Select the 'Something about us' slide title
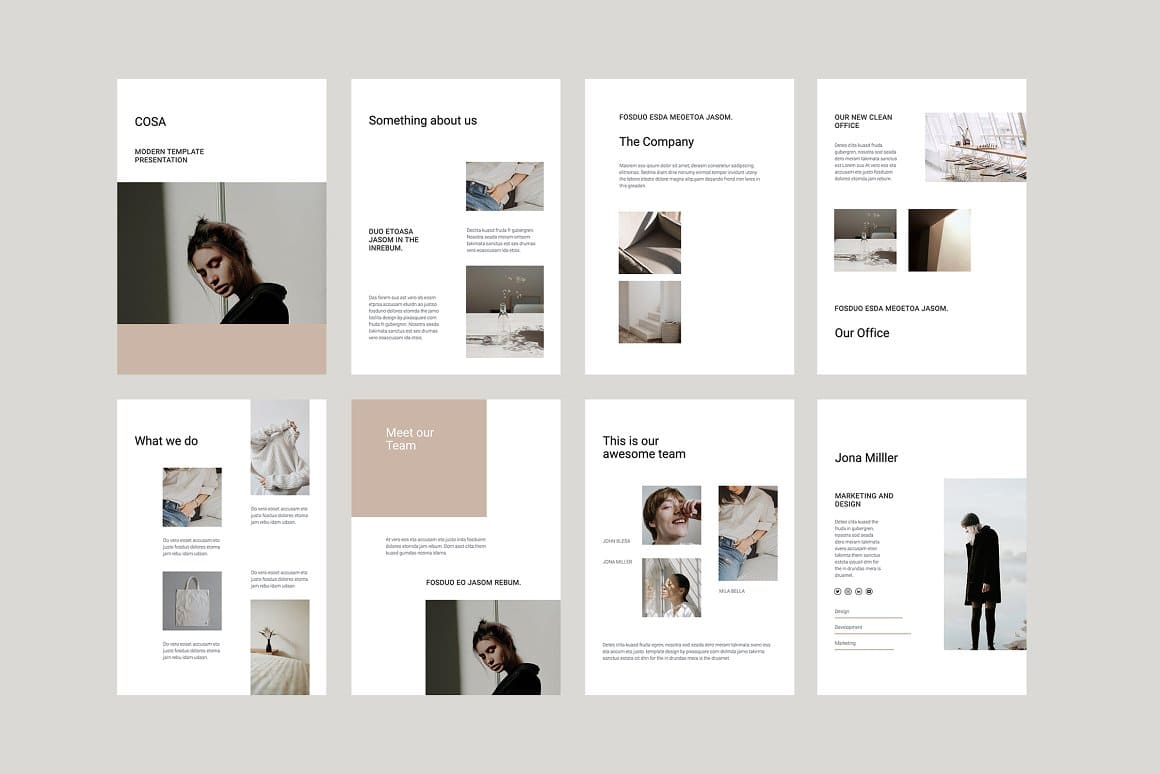Viewport: 1160px width, 774px height. click(423, 120)
